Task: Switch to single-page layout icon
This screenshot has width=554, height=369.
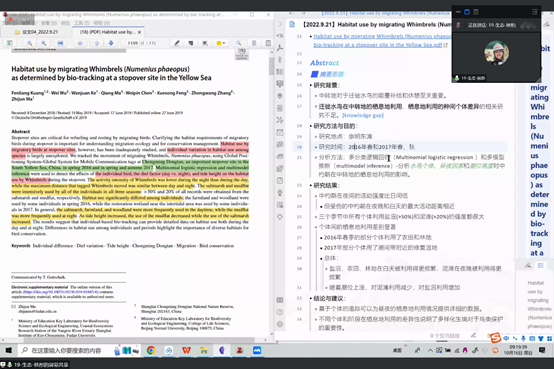Action: [254, 43]
